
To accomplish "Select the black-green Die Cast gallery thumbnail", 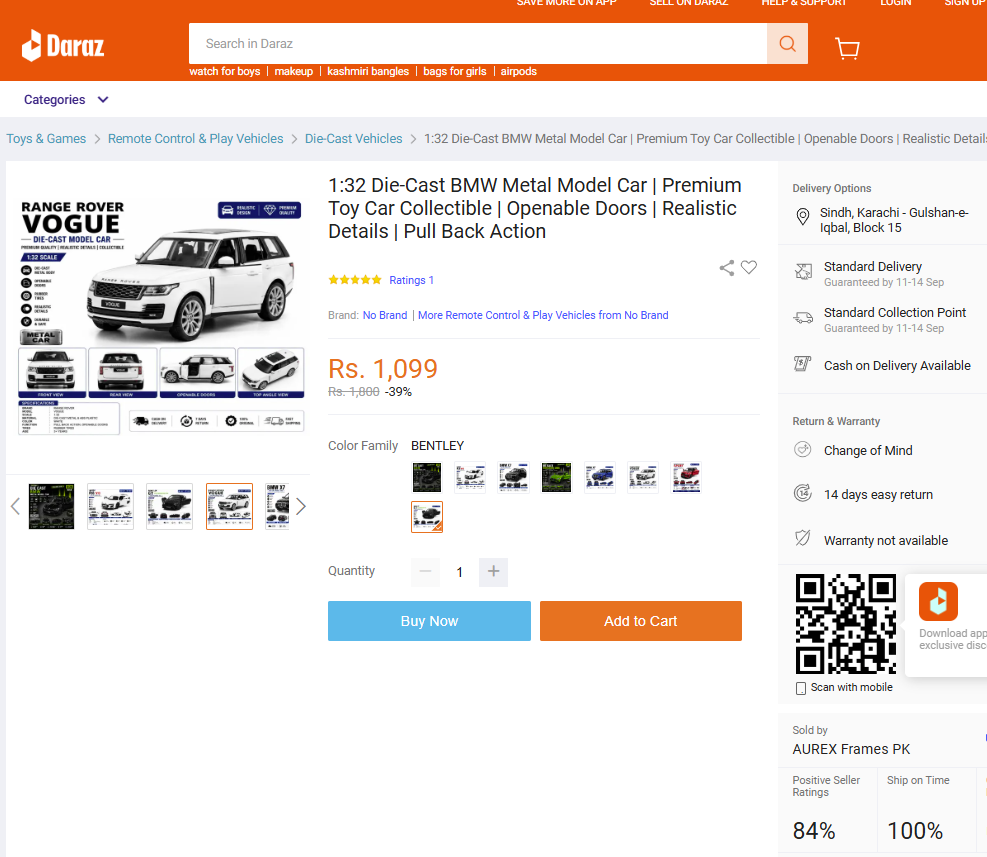I will (51, 506).
